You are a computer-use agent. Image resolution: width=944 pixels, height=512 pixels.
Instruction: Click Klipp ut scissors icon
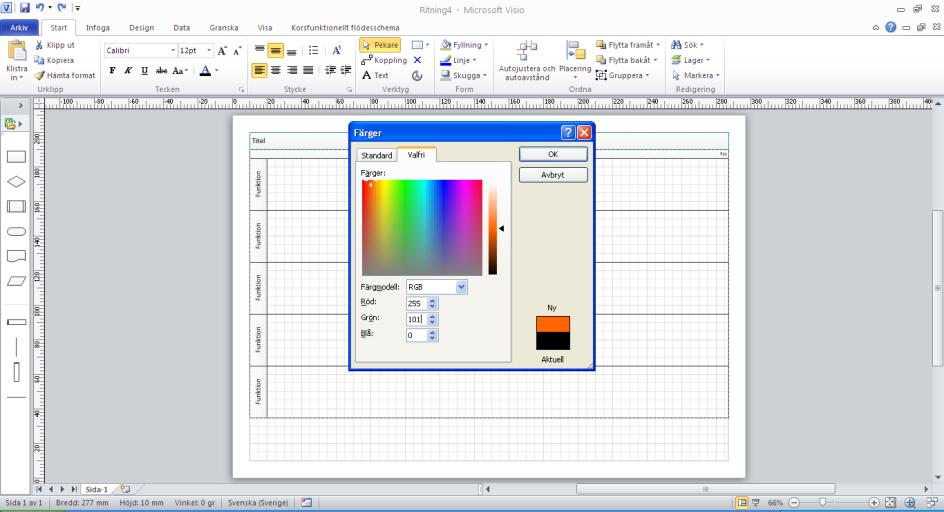pos(39,45)
